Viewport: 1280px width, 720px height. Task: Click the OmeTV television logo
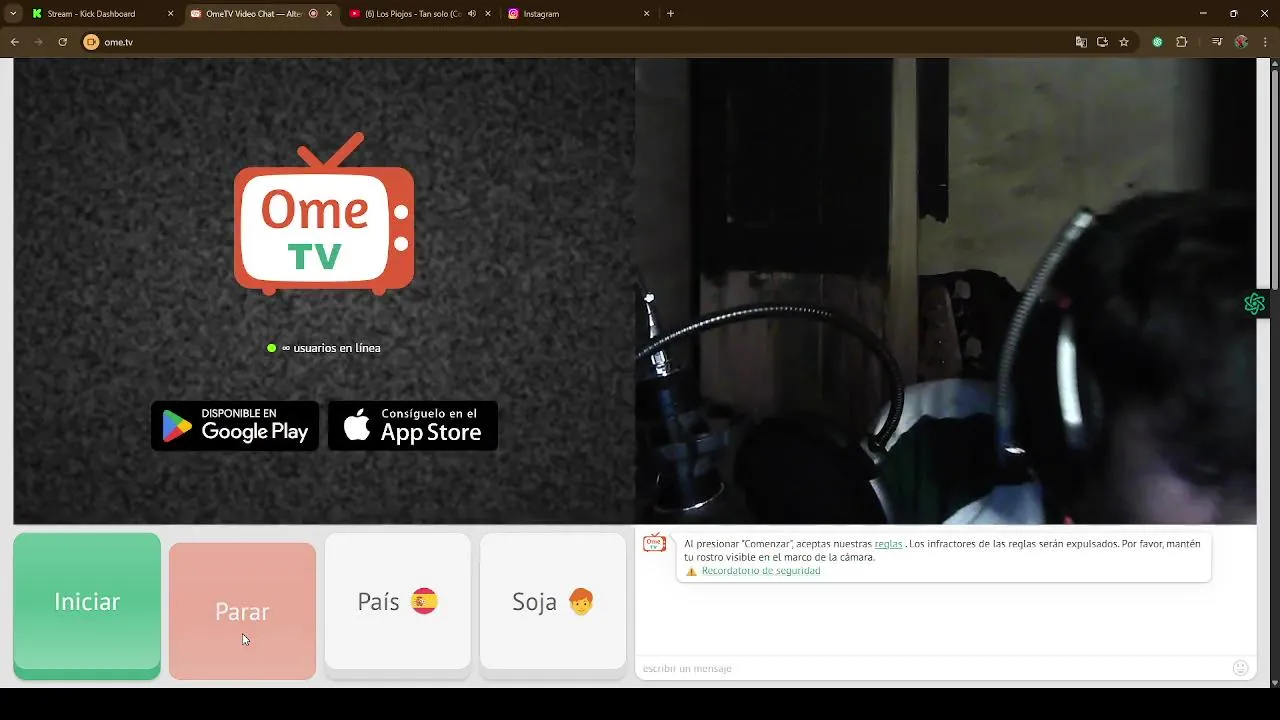[x=324, y=214]
